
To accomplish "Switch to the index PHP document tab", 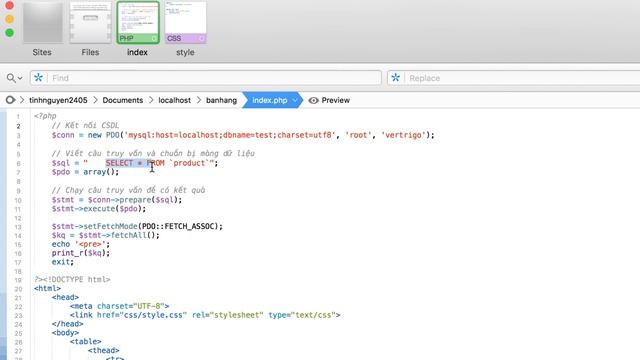I will pyautogui.click(x=138, y=22).
